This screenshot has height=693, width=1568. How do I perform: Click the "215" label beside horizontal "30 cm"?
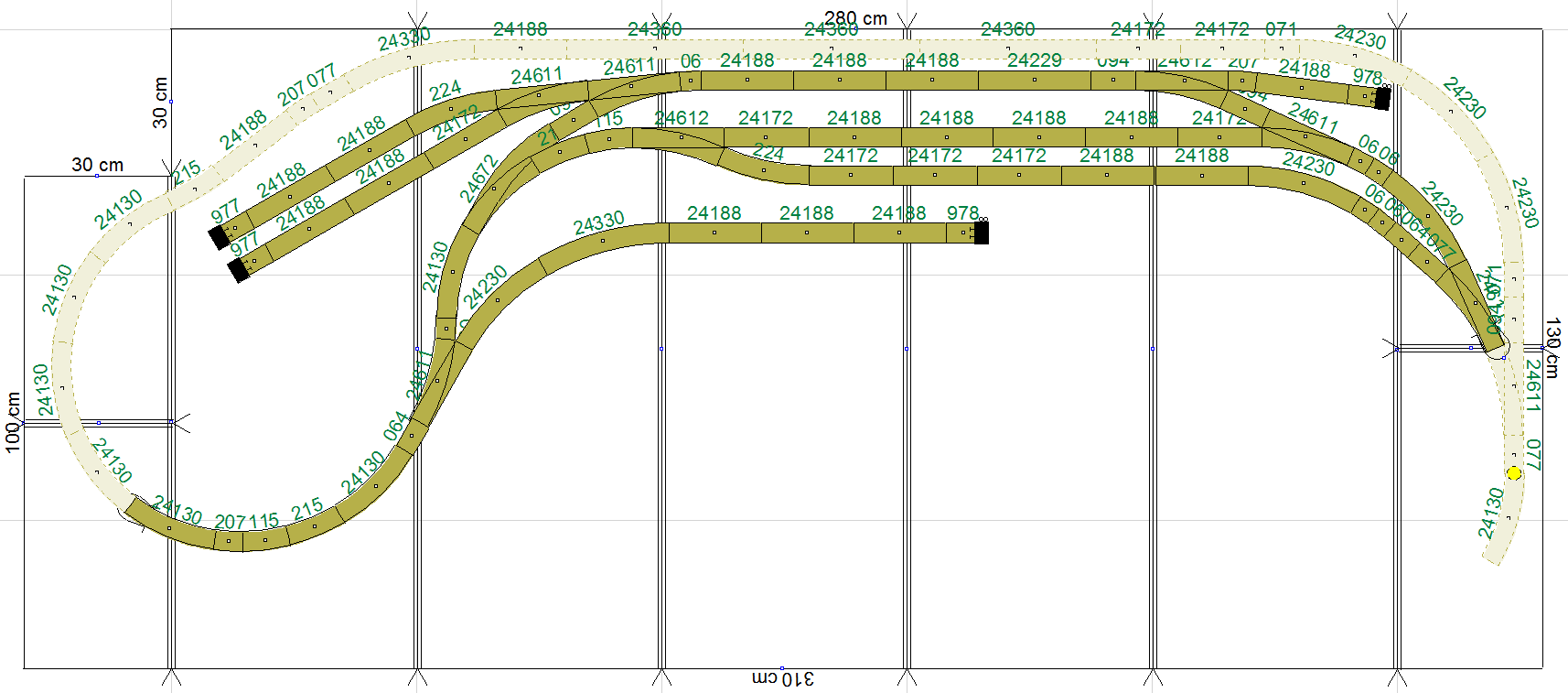pyautogui.click(x=186, y=172)
